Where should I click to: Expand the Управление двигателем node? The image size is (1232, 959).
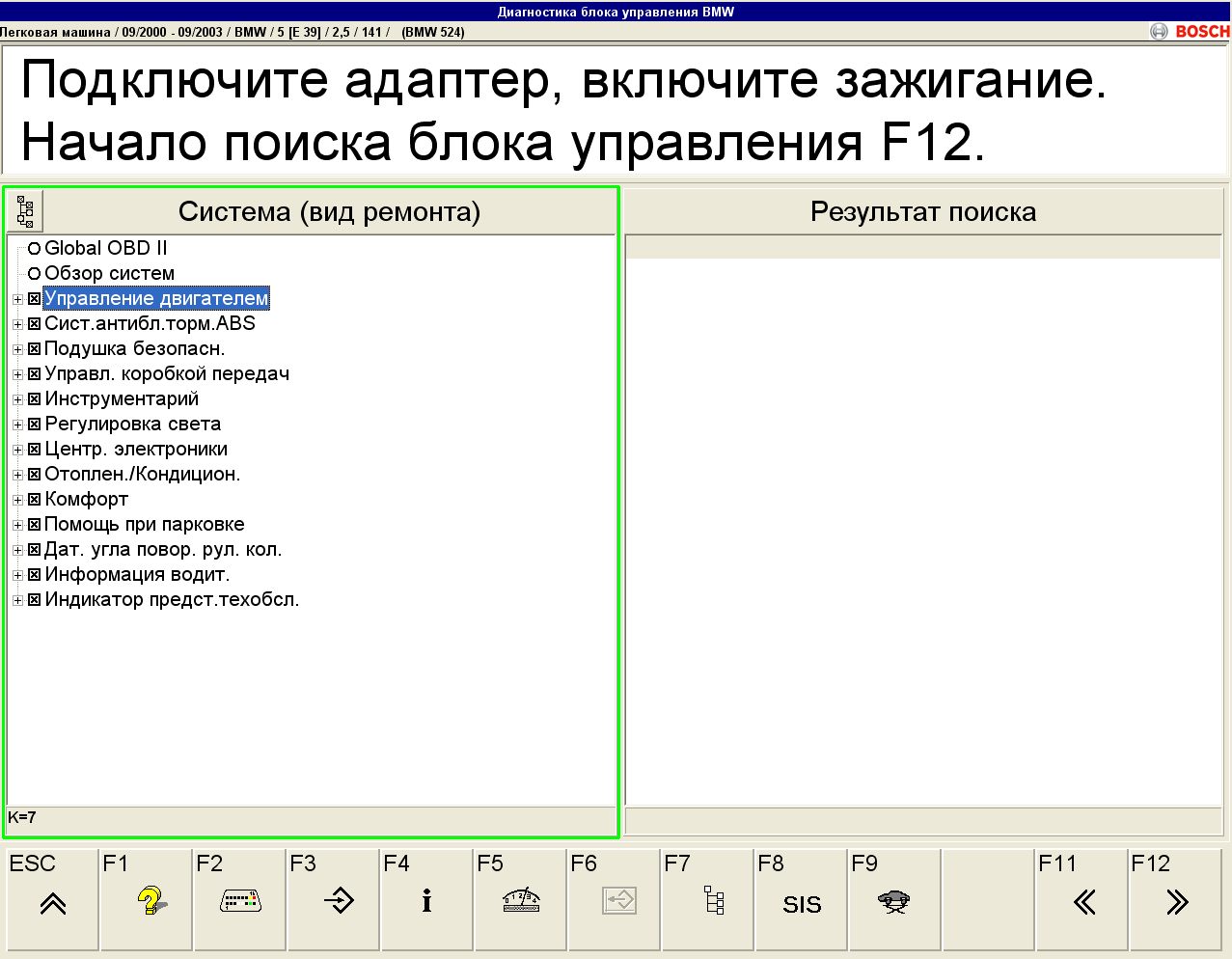[x=17, y=299]
